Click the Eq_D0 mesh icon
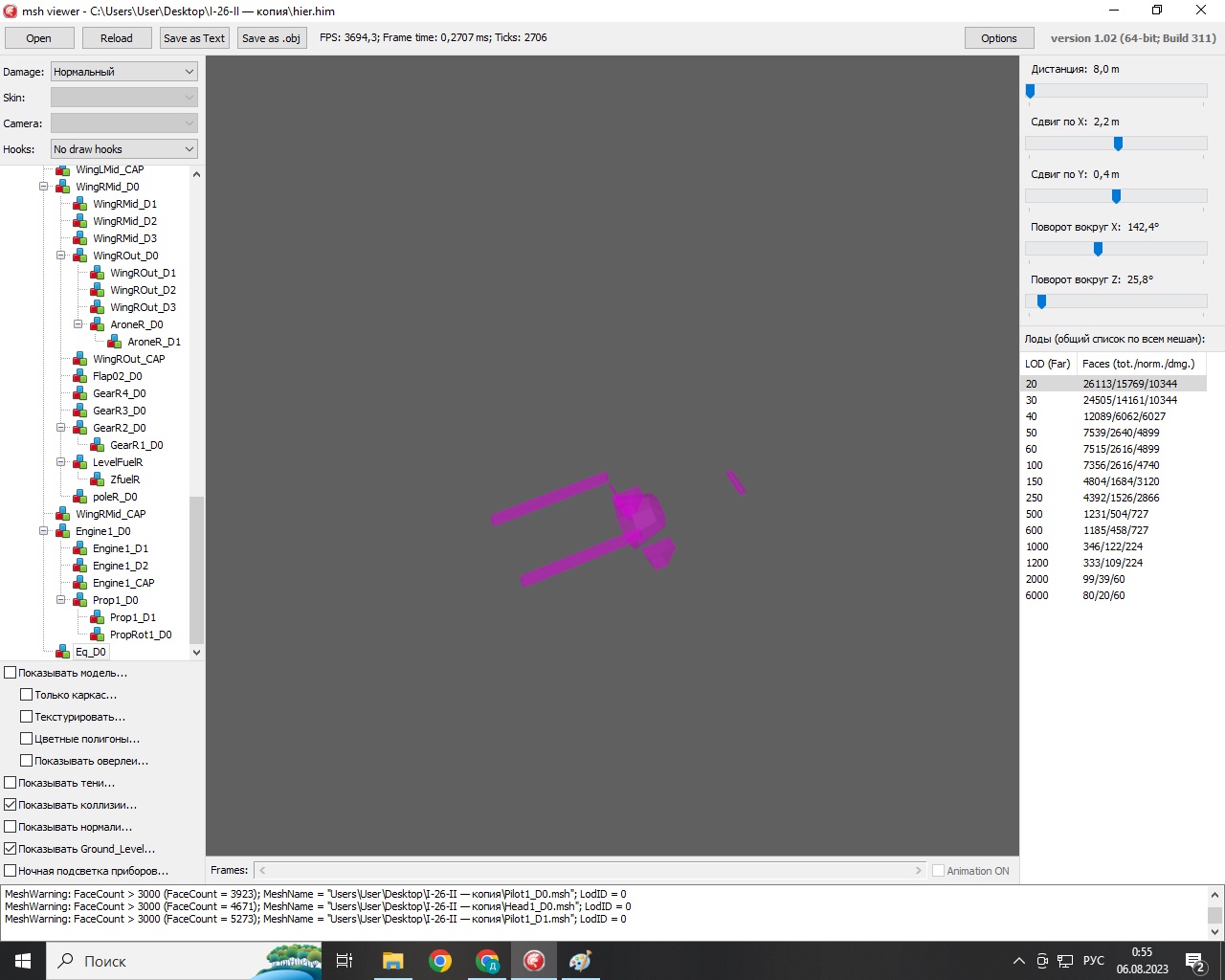The image size is (1225, 980). [63, 652]
